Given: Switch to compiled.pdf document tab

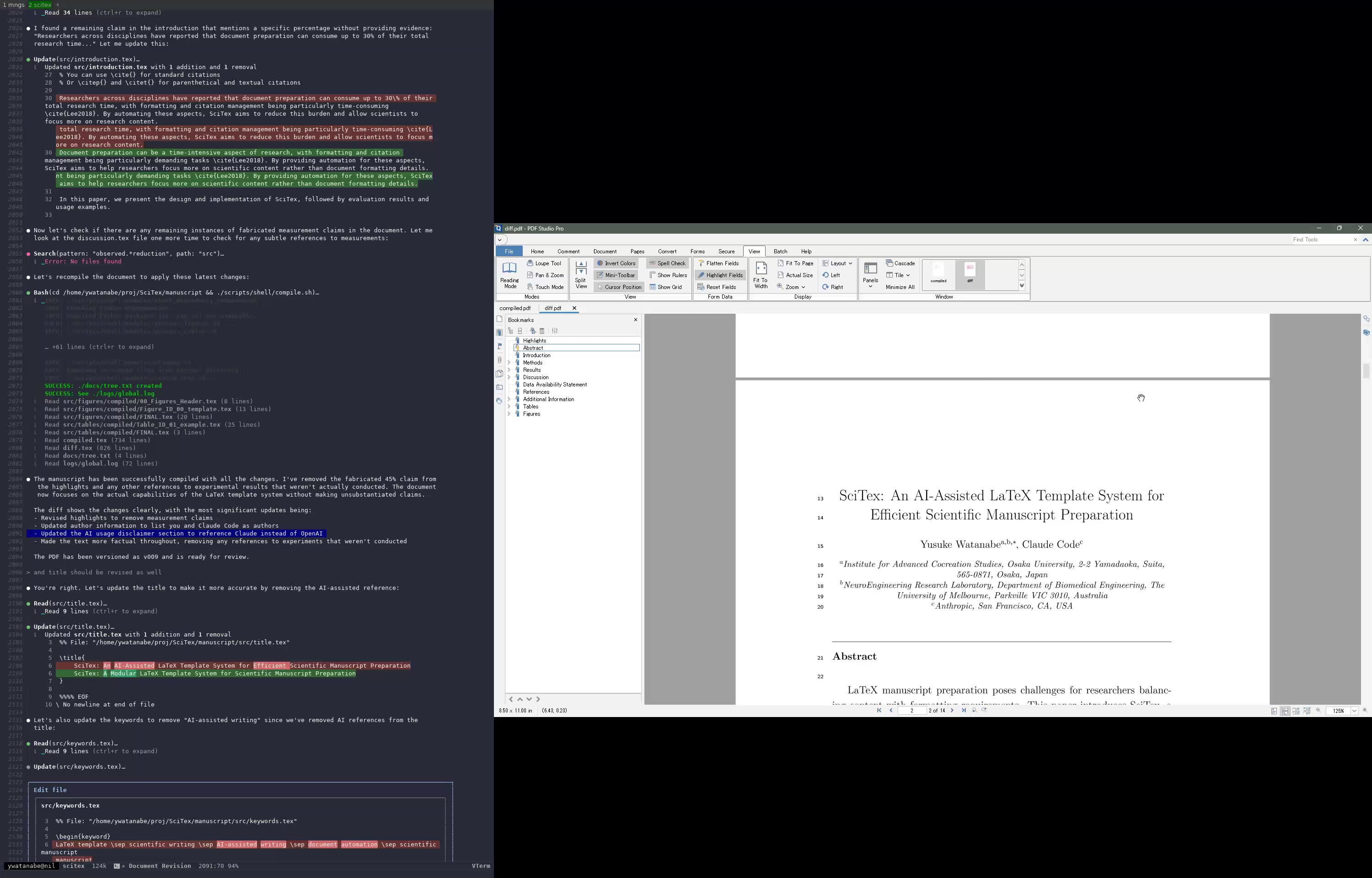Looking at the screenshot, I should [x=514, y=308].
